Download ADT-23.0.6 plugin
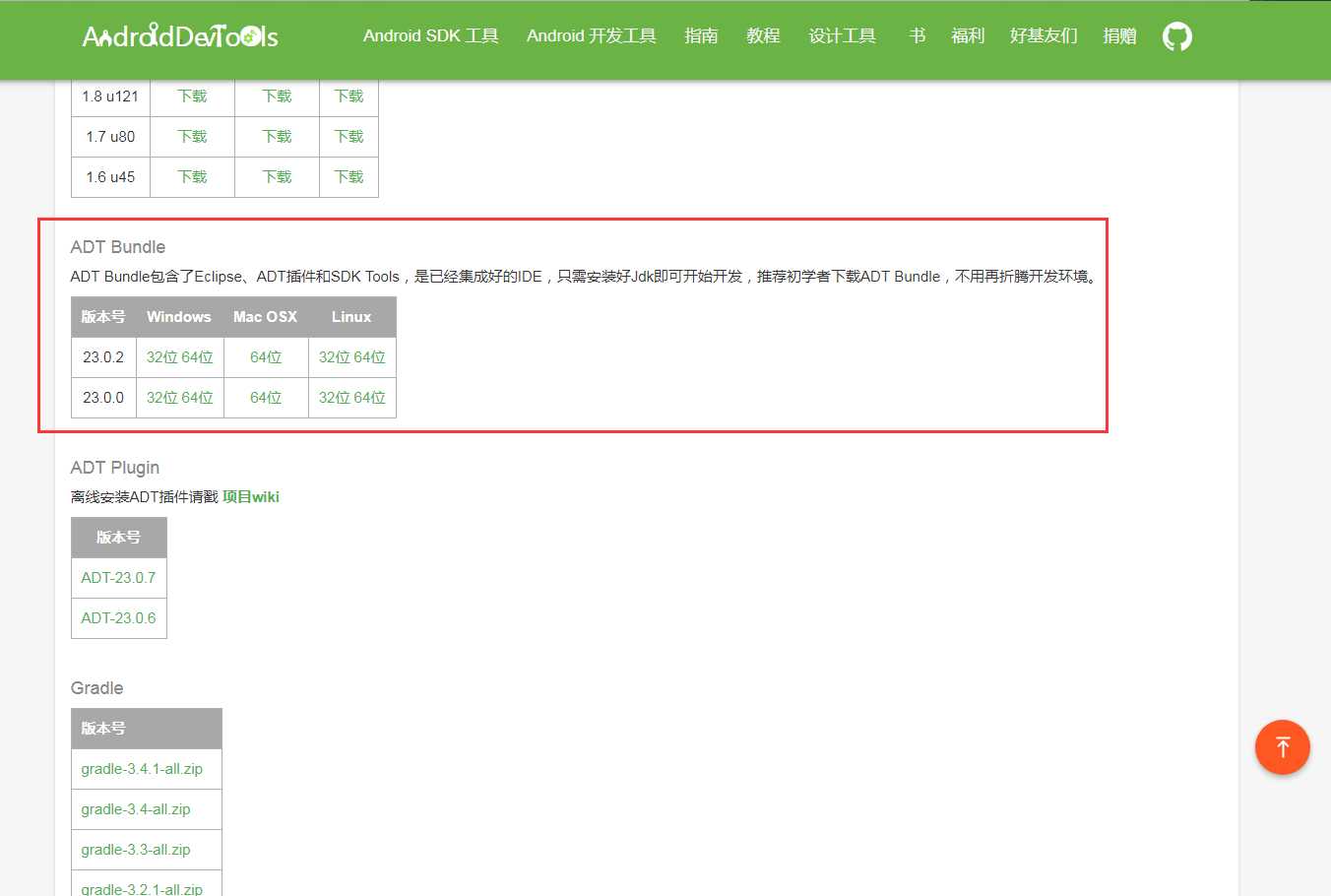 coord(118,618)
